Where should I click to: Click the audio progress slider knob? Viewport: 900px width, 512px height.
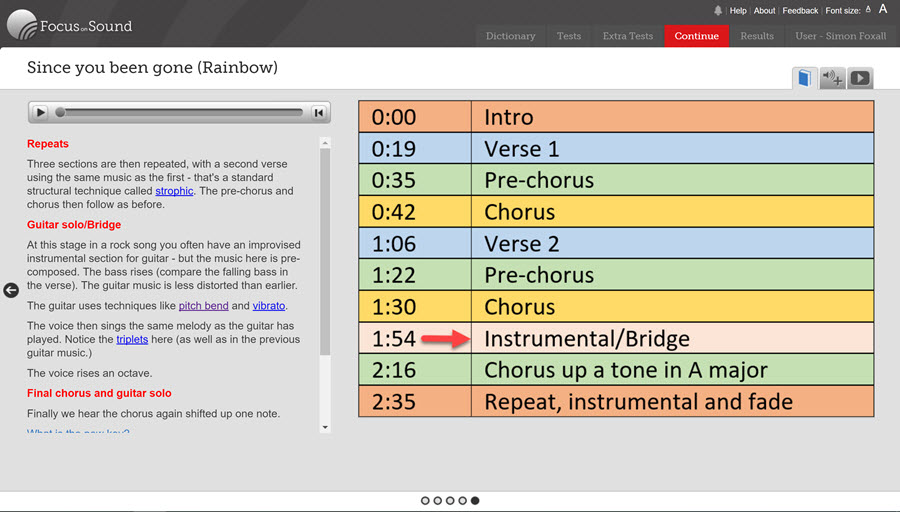coord(60,113)
